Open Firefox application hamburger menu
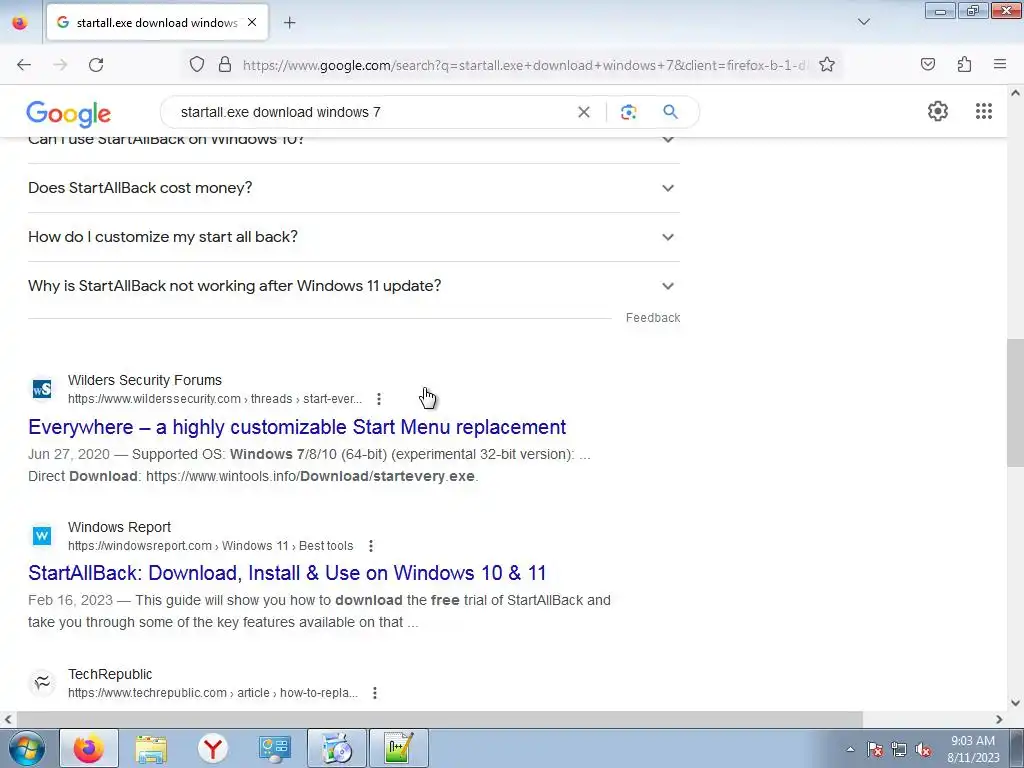This screenshot has width=1024, height=768. [x=1000, y=65]
